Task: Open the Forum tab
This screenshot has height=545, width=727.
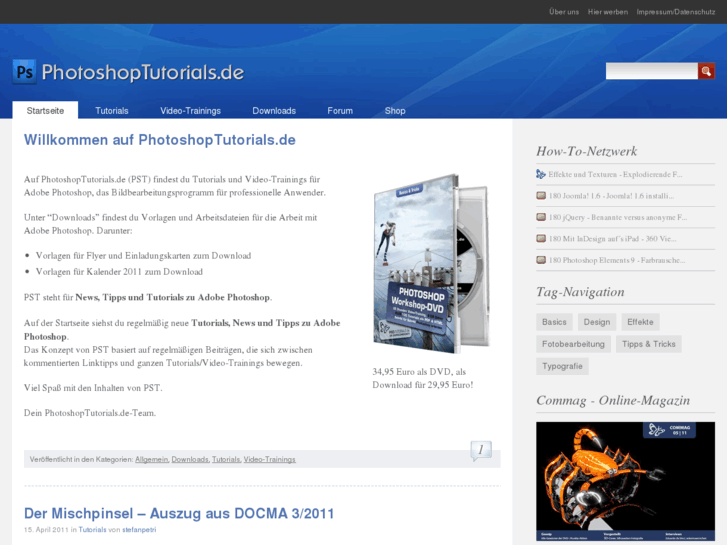Action: [x=340, y=111]
